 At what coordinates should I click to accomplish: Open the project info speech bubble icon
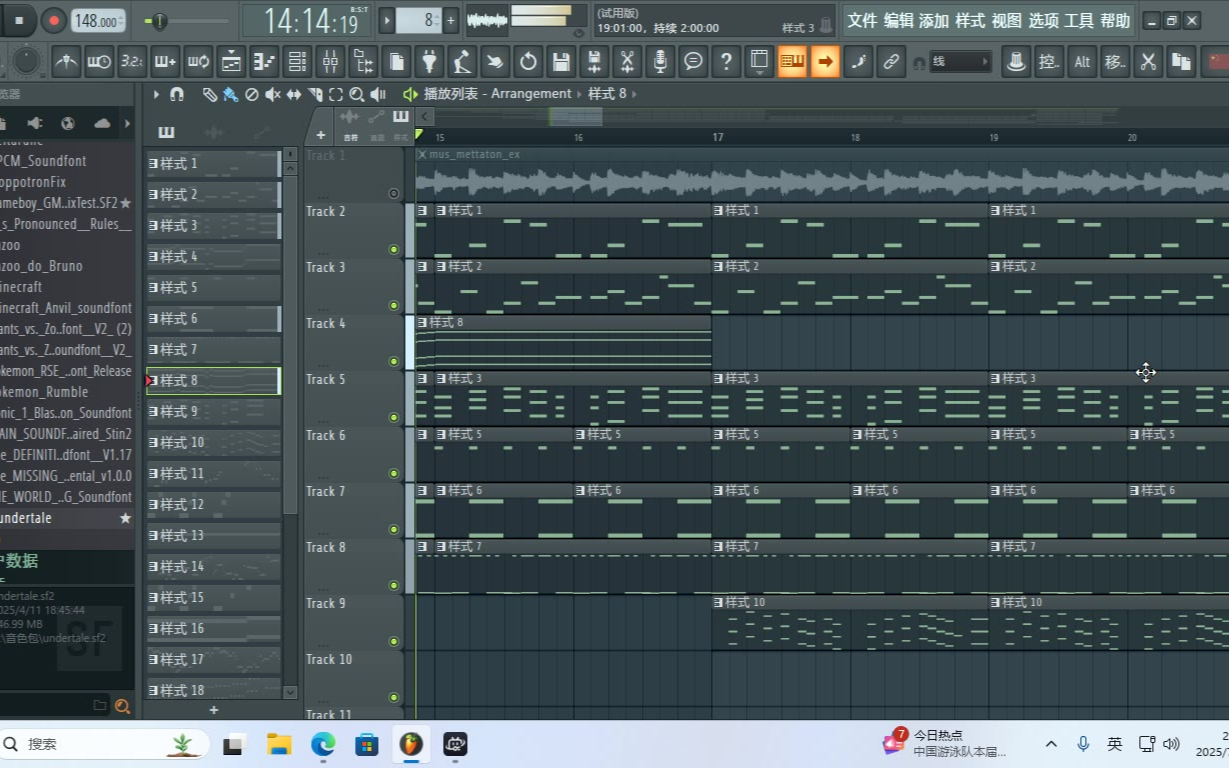(x=693, y=62)
